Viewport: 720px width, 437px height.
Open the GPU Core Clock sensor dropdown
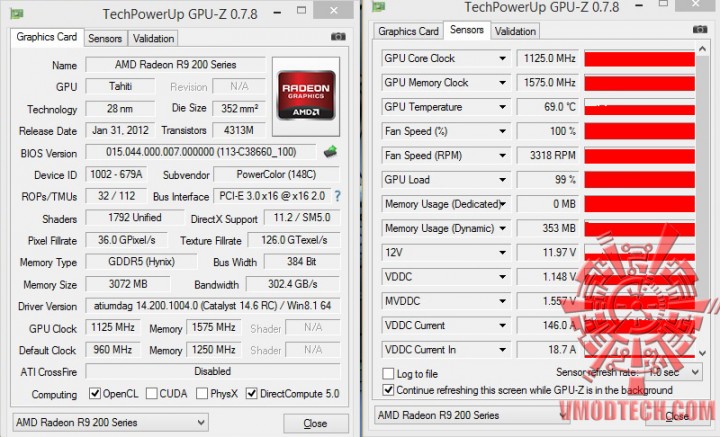pos(502,58)
